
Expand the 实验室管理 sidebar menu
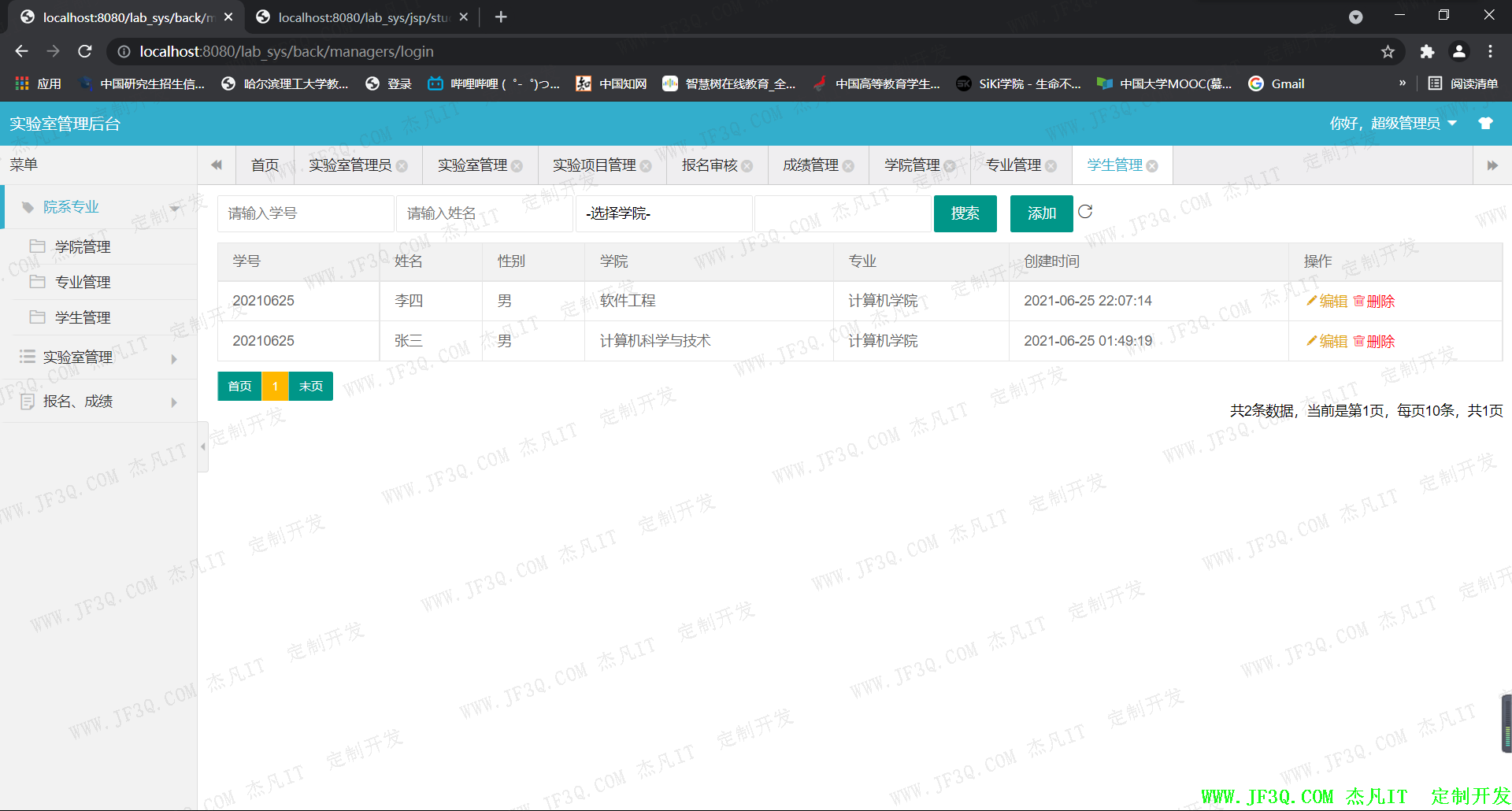(x=98, y=357)
